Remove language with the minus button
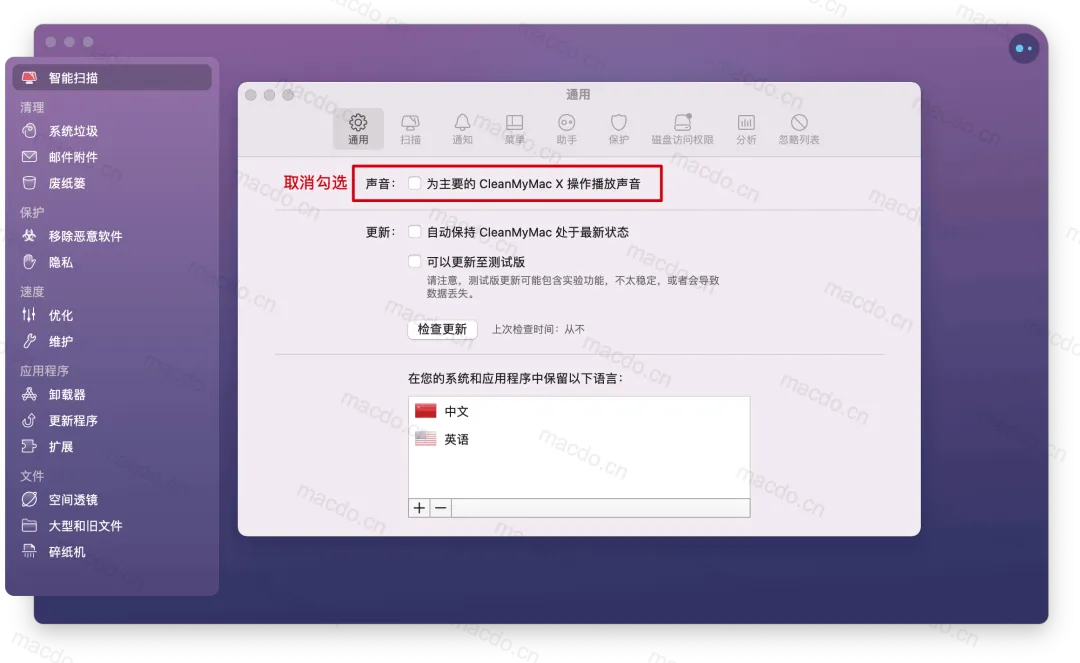The height and width of the screenshot is (663, 1080). [x=441, y=508]
